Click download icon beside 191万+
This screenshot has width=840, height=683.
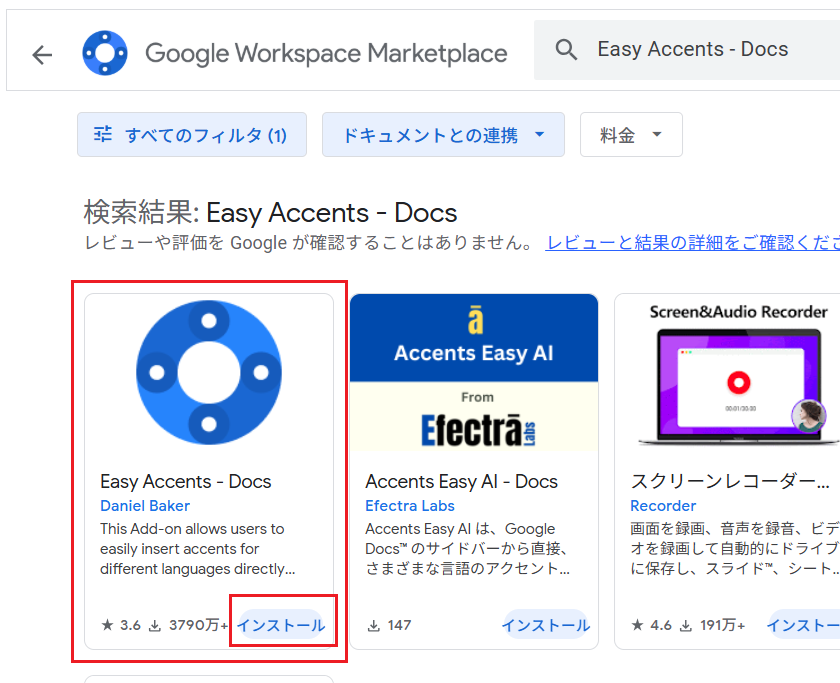tap(686, 625)
